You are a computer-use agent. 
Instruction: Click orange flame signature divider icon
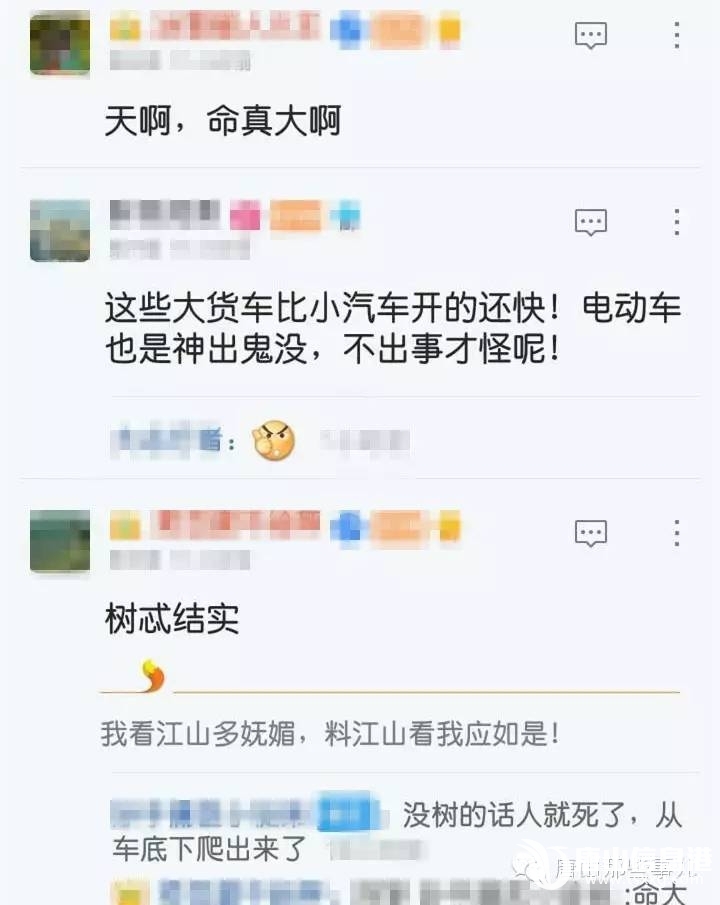[x=153, y=675]
